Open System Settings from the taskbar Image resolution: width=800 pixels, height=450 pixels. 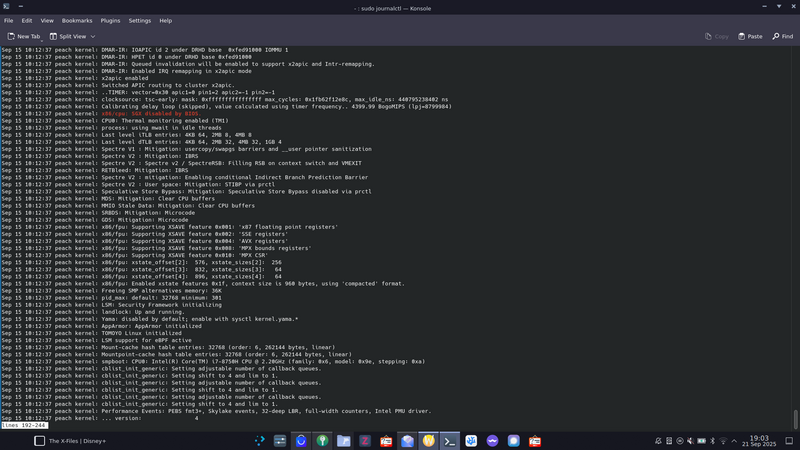(x=280, y=441)
